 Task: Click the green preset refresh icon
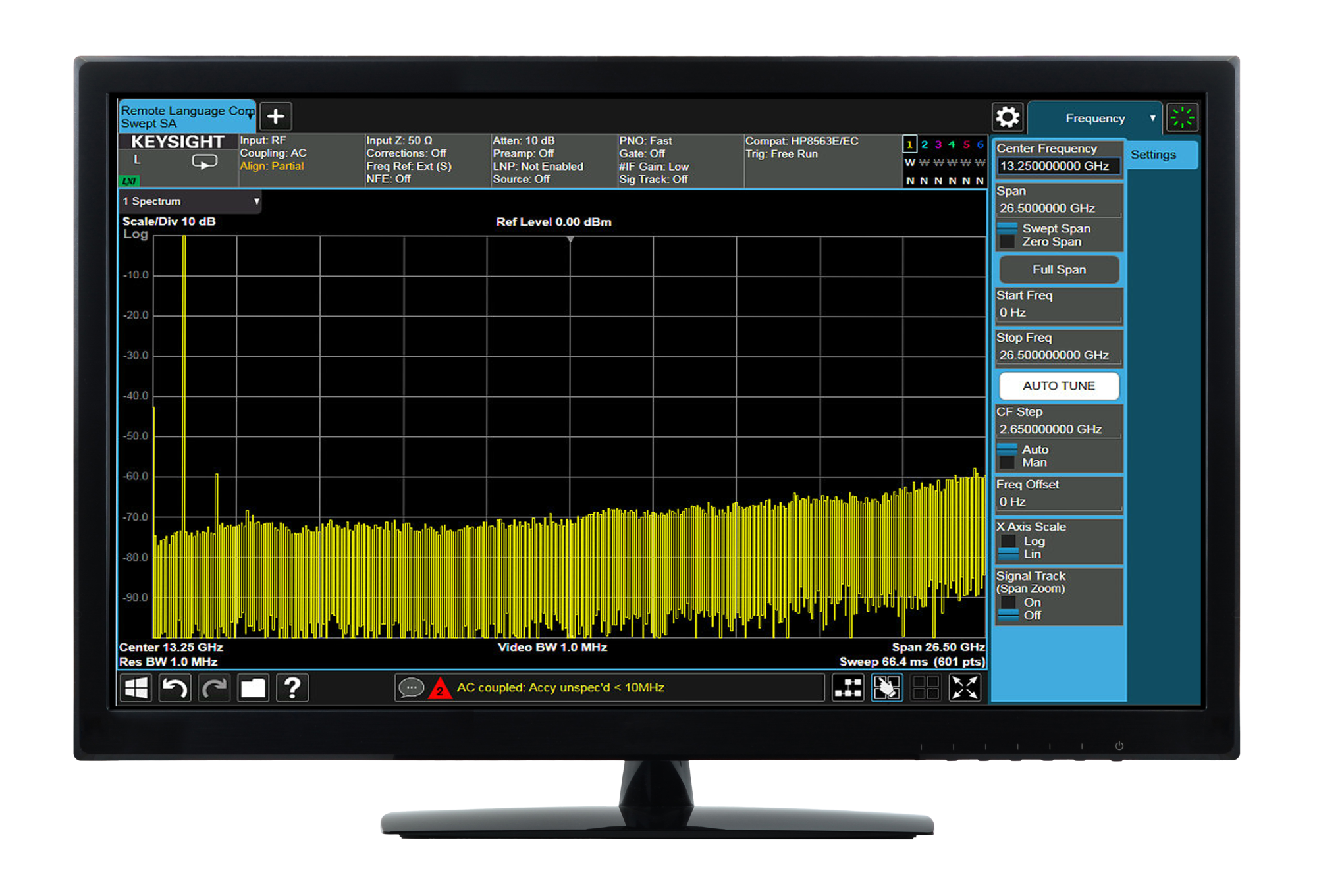pyautogui.click(x=1182, y=118)
